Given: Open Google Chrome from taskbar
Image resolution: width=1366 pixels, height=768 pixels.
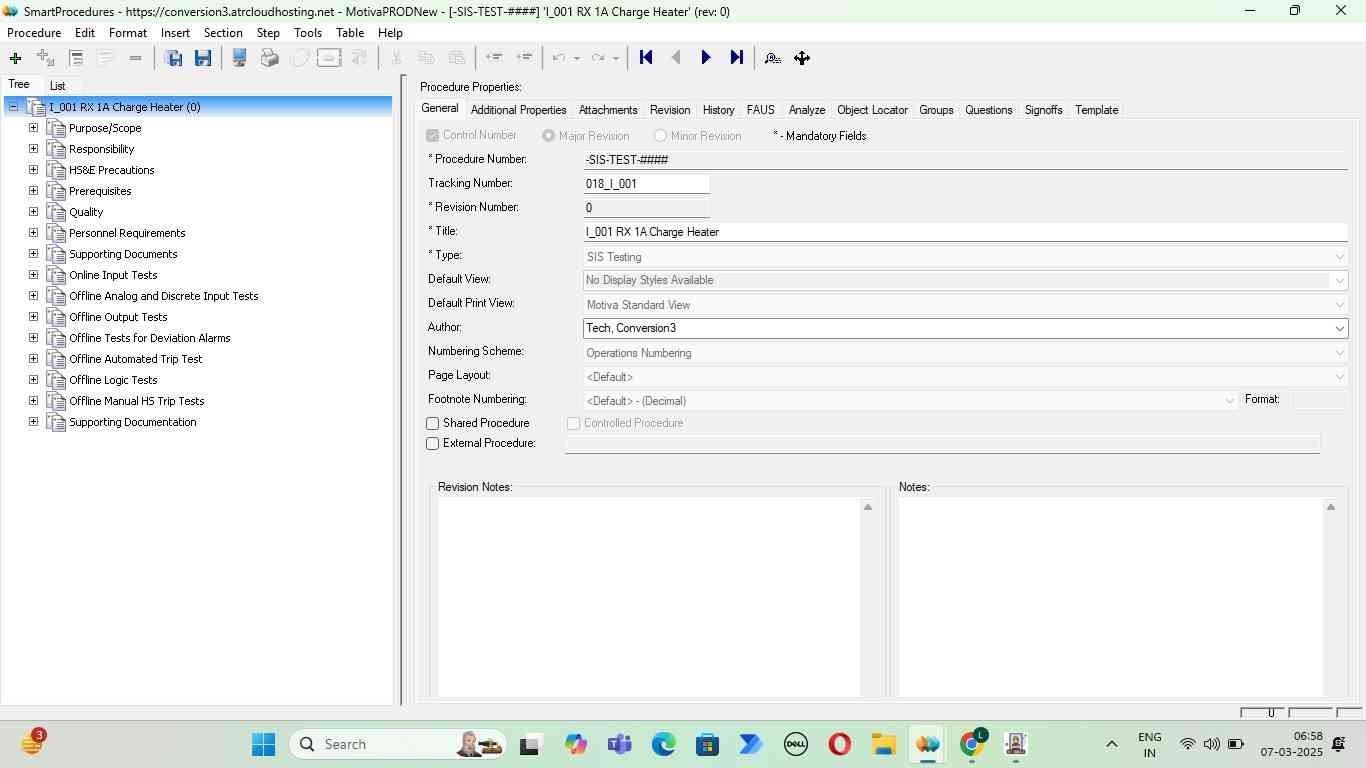Looking at the screenshot, I should [x=971, y=744].
